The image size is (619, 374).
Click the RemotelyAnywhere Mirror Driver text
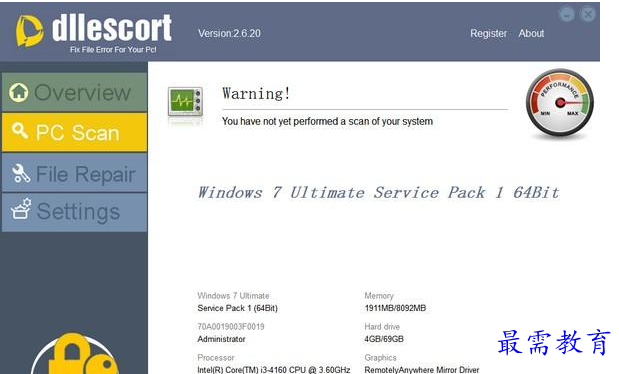(x=422, y=370)
